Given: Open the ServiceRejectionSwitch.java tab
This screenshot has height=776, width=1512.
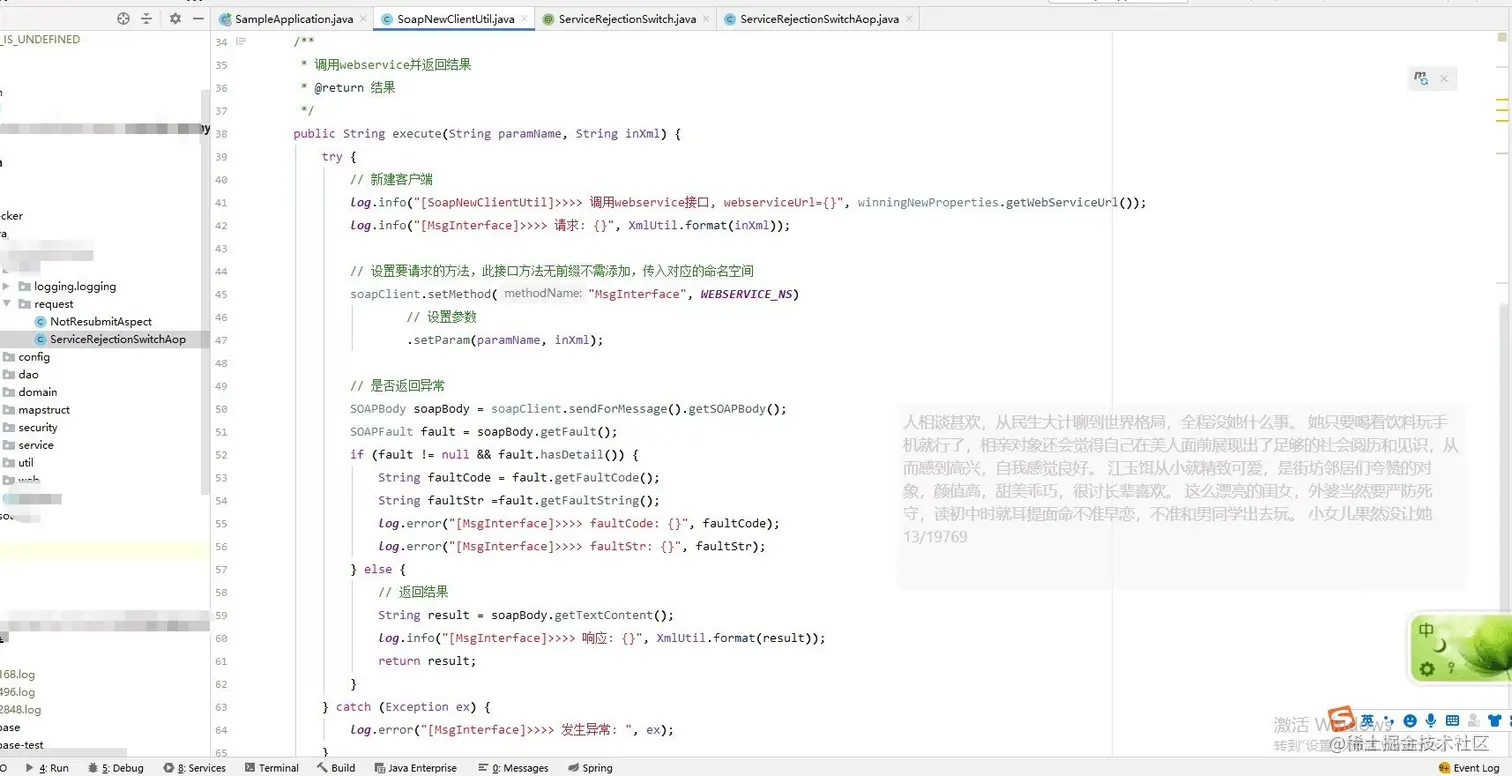Looking at the screenshot, I should tap(627, 19).
